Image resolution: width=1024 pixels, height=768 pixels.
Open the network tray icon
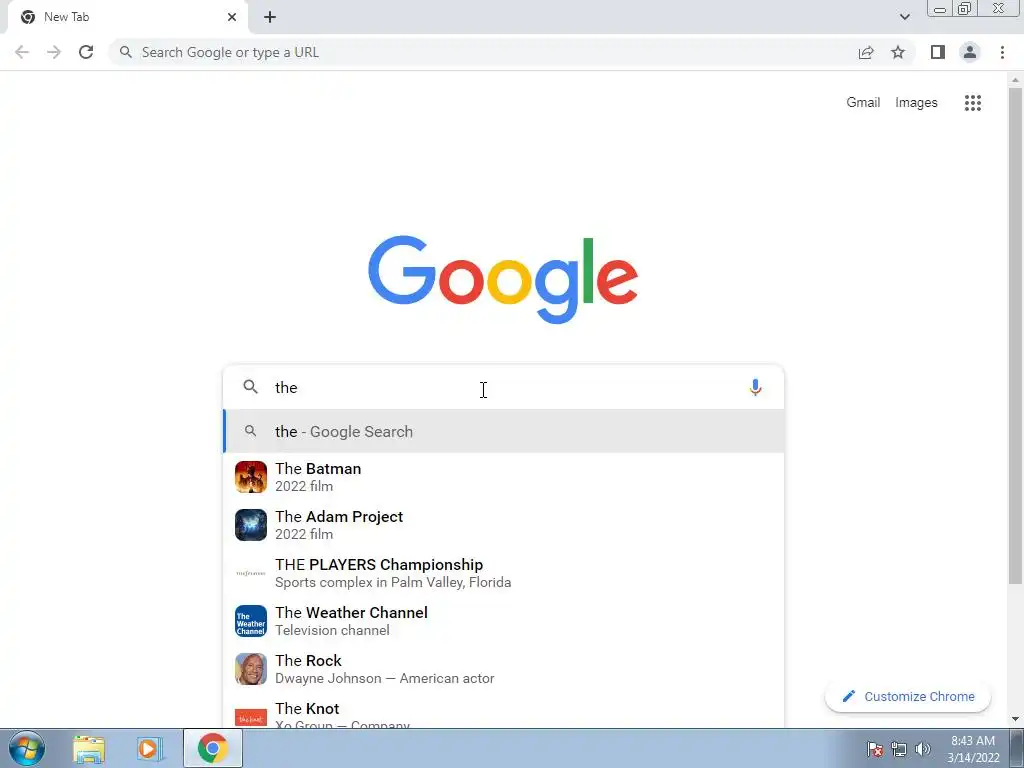click(x=899, y=749)
